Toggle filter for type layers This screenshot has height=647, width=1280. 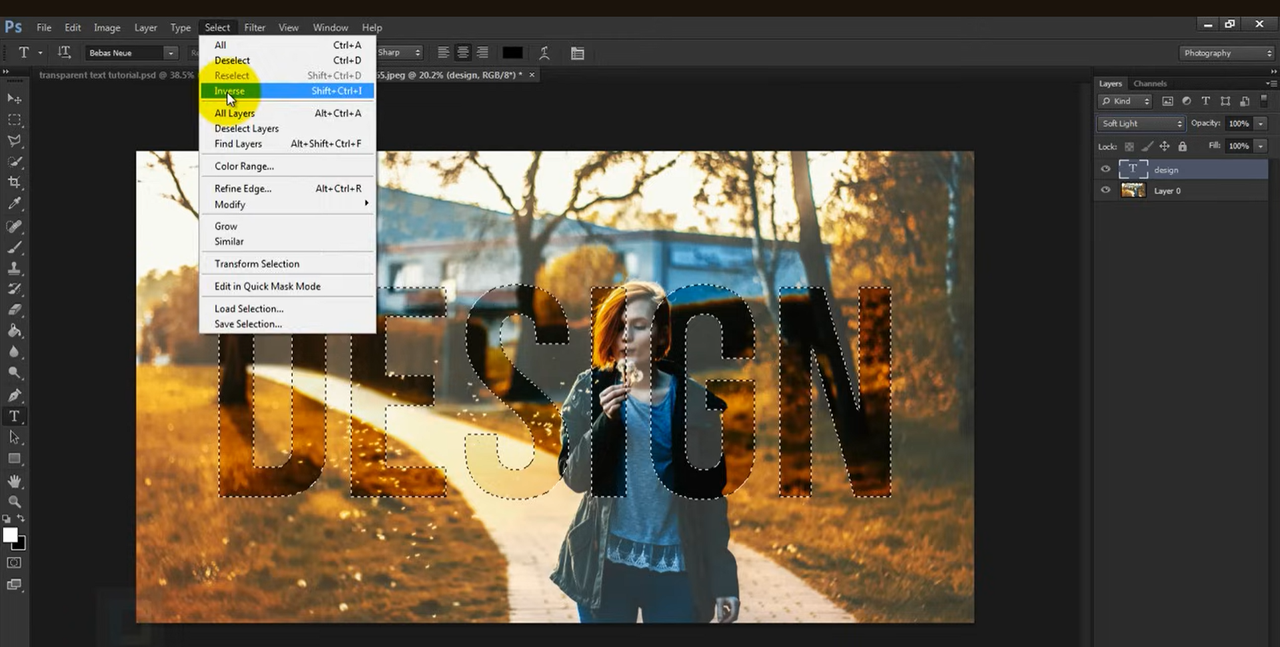point(1206,101)
